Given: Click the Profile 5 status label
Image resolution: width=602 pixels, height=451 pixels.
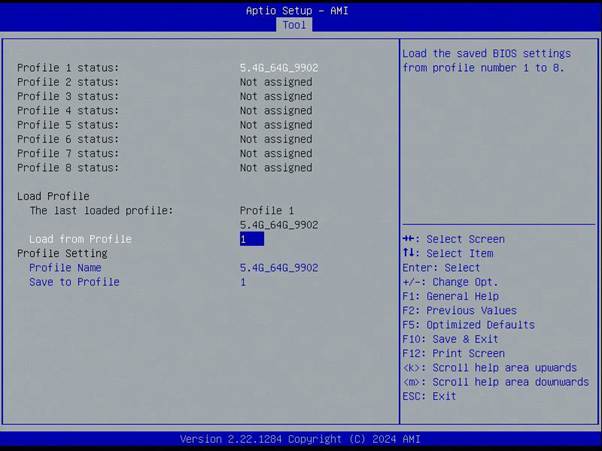Looking at the screenshot, I should (x=68, y=125).
